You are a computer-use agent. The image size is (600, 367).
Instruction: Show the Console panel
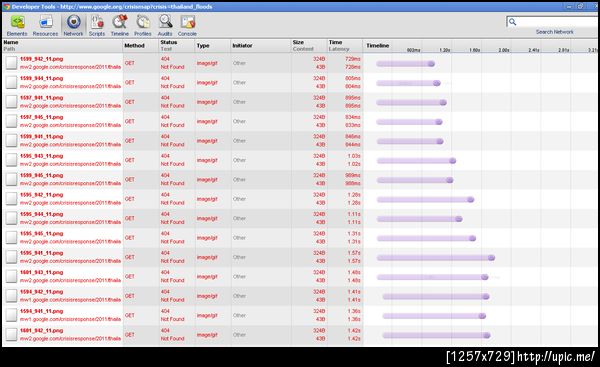[x=188, y=26]
